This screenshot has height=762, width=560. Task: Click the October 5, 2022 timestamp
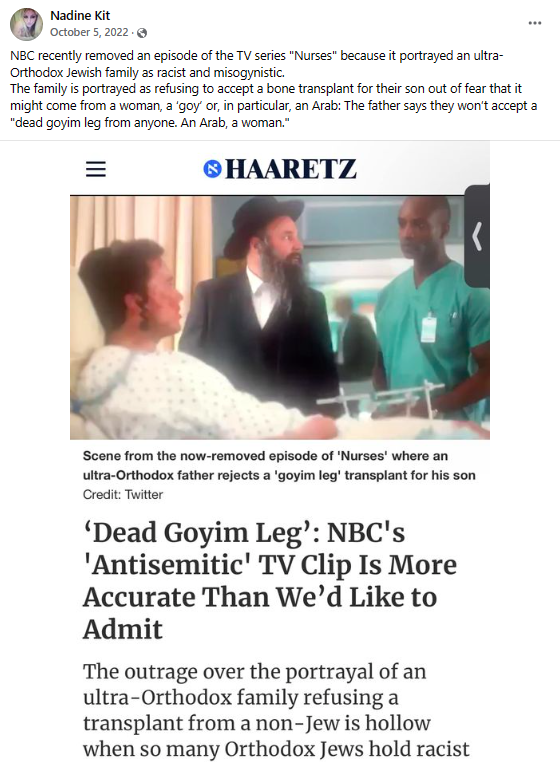click(x=89, y=32)
